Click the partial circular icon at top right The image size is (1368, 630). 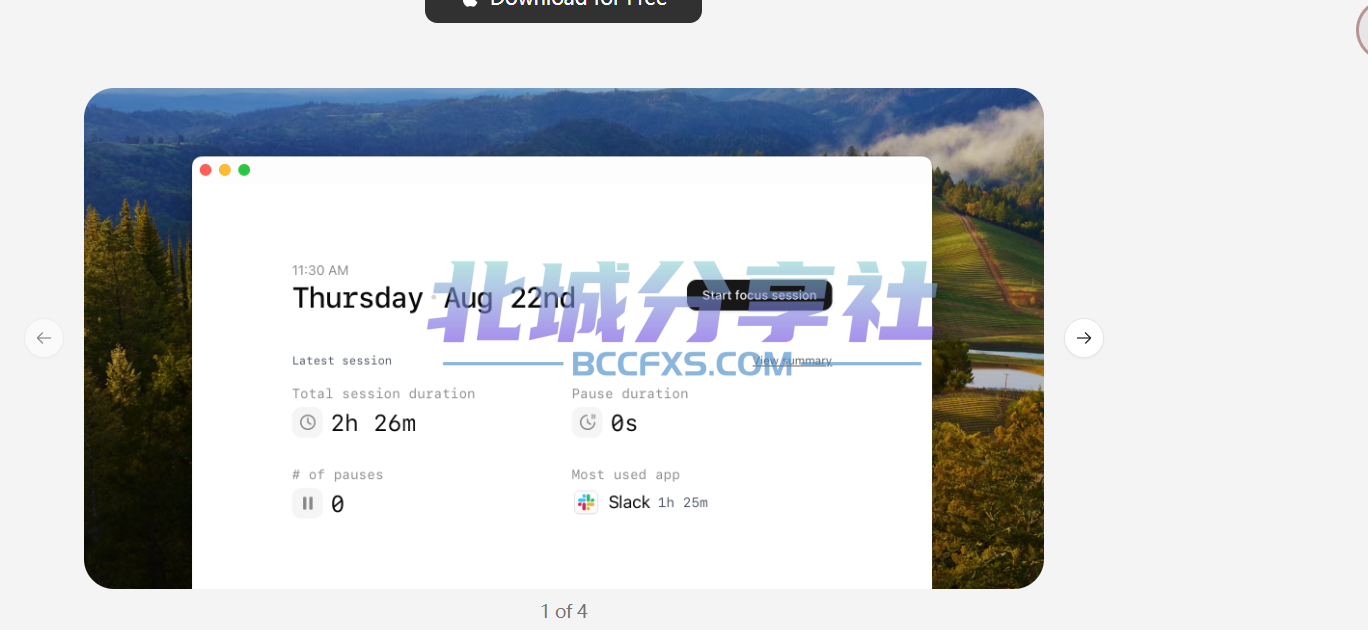point(1362,30)
